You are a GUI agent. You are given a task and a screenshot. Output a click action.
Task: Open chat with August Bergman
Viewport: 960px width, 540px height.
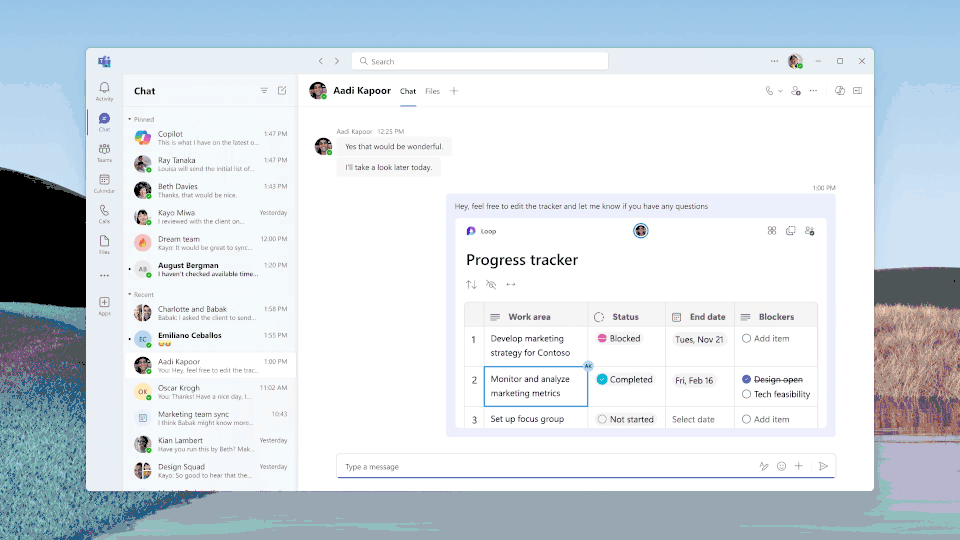(211, 269)
